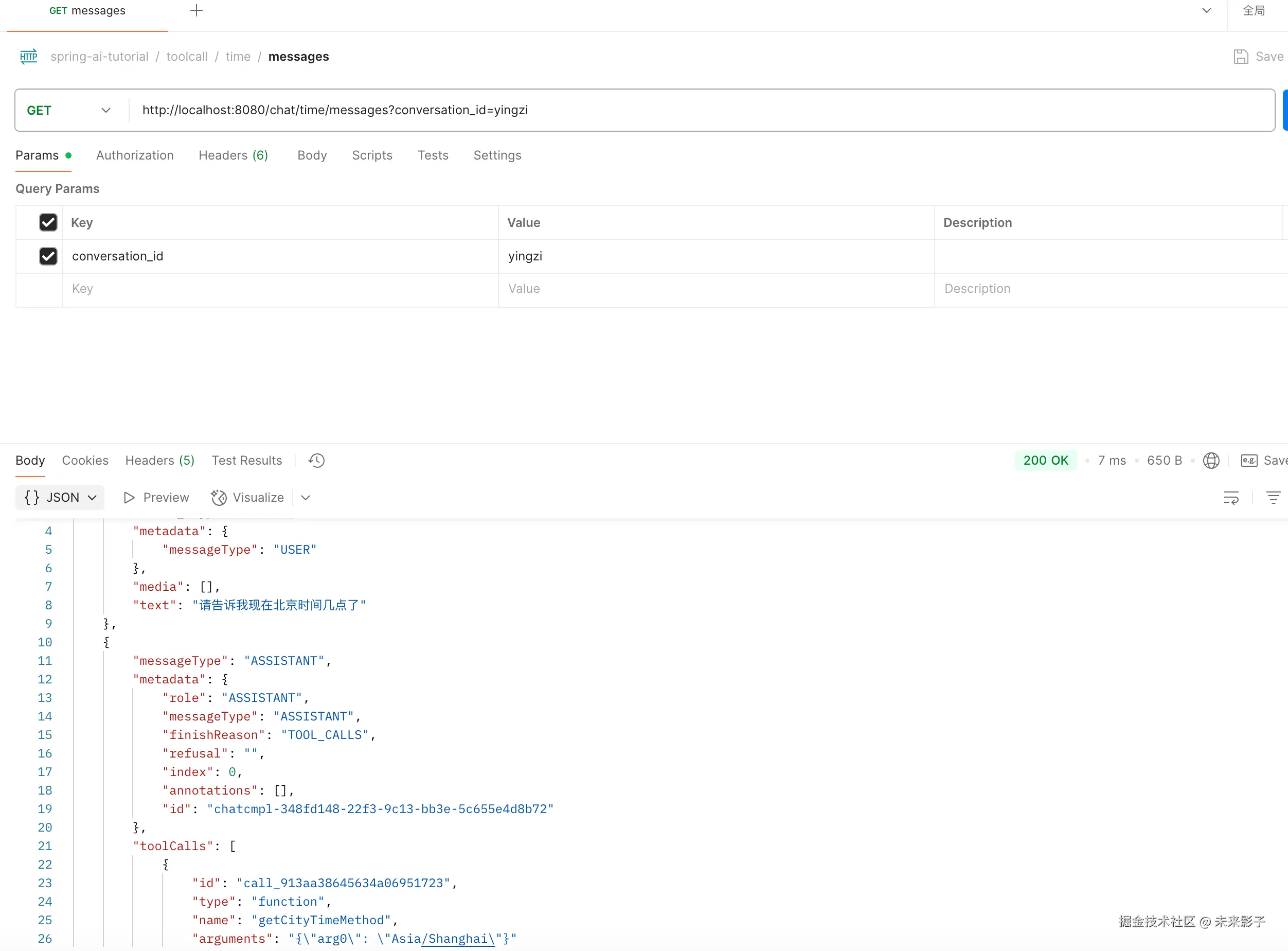Toggle word wrap icon in response
Image resolution: width=1288 pixels, height=951 pixels.
(x=1231, y=498)
